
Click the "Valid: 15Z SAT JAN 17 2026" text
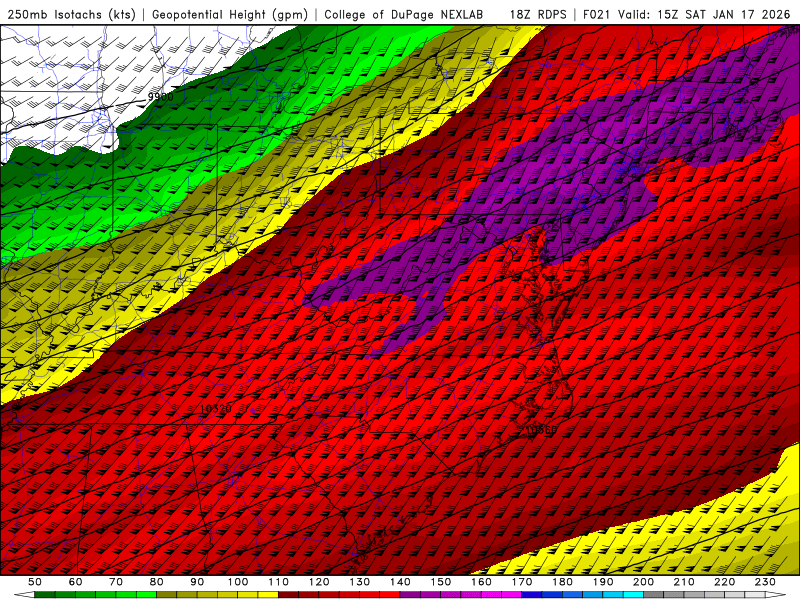(704, 14)
